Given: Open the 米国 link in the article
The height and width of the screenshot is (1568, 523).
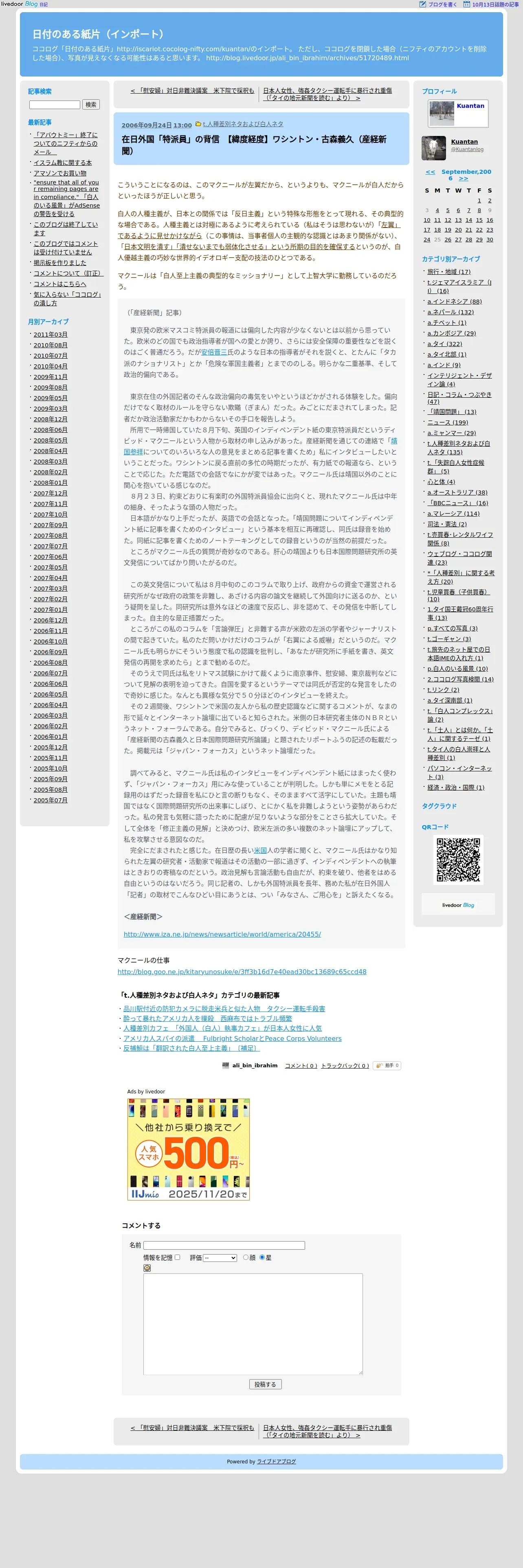Looking at the screenshot, I should click(x=260, y=850).
